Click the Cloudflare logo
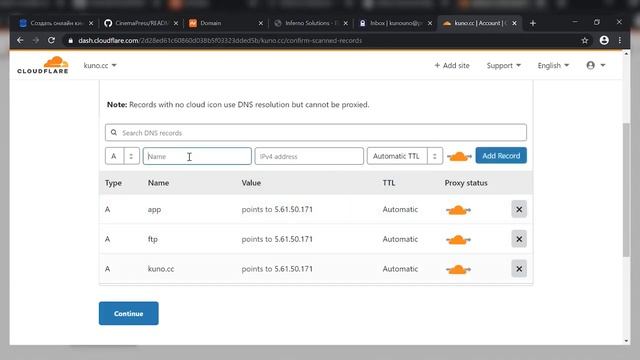Screen dimensions: 640x360 (43, 65)
